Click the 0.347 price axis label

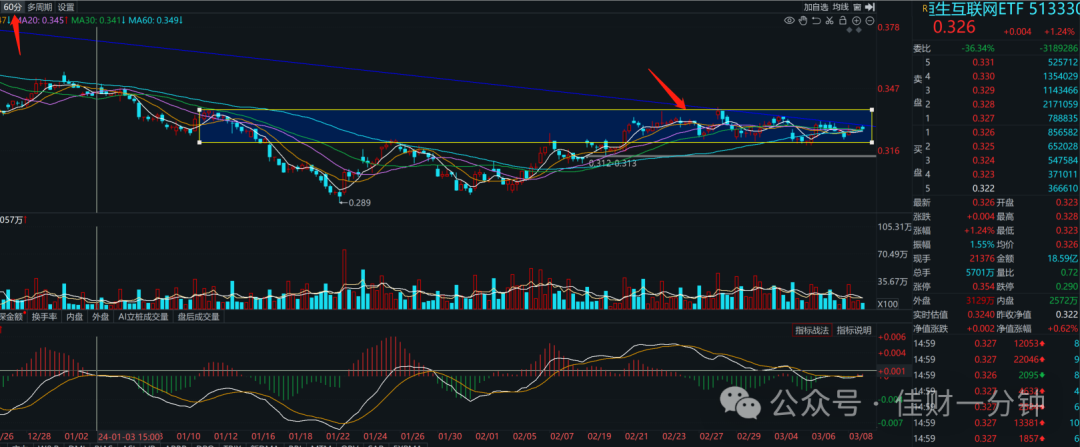(889, 89)
